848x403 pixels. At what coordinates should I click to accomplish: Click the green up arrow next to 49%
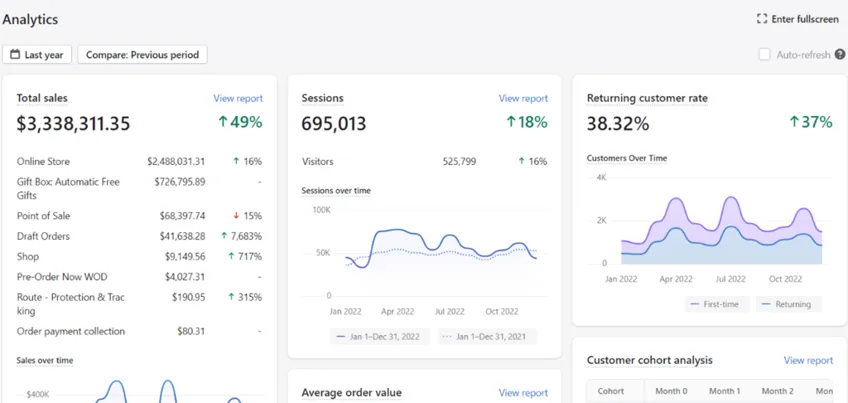(223, 122)
